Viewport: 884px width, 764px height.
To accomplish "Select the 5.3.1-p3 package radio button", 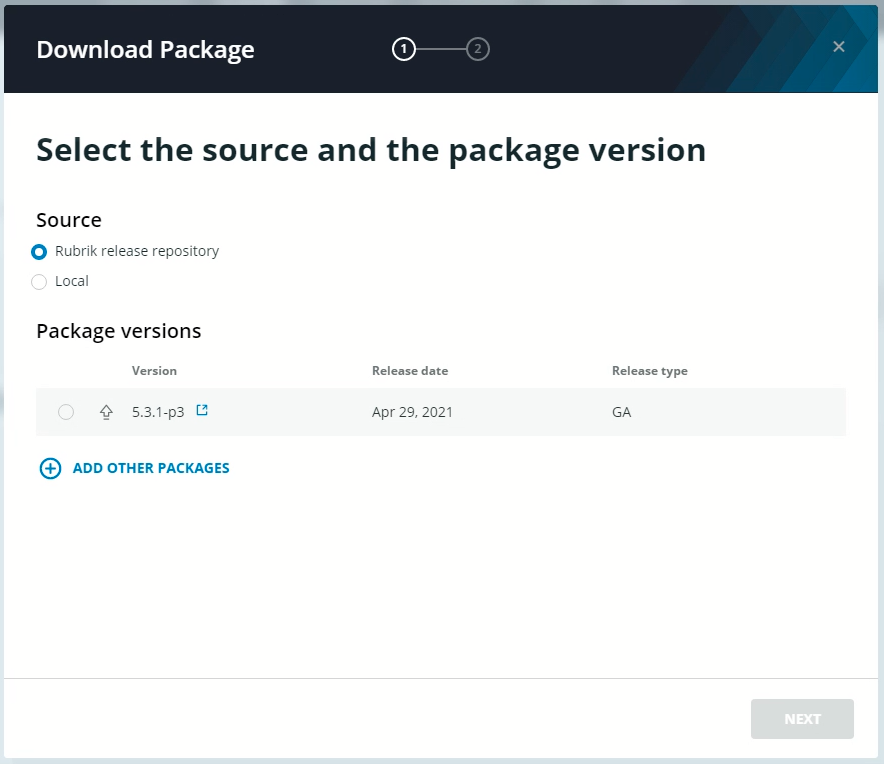I will click(66, 412).
